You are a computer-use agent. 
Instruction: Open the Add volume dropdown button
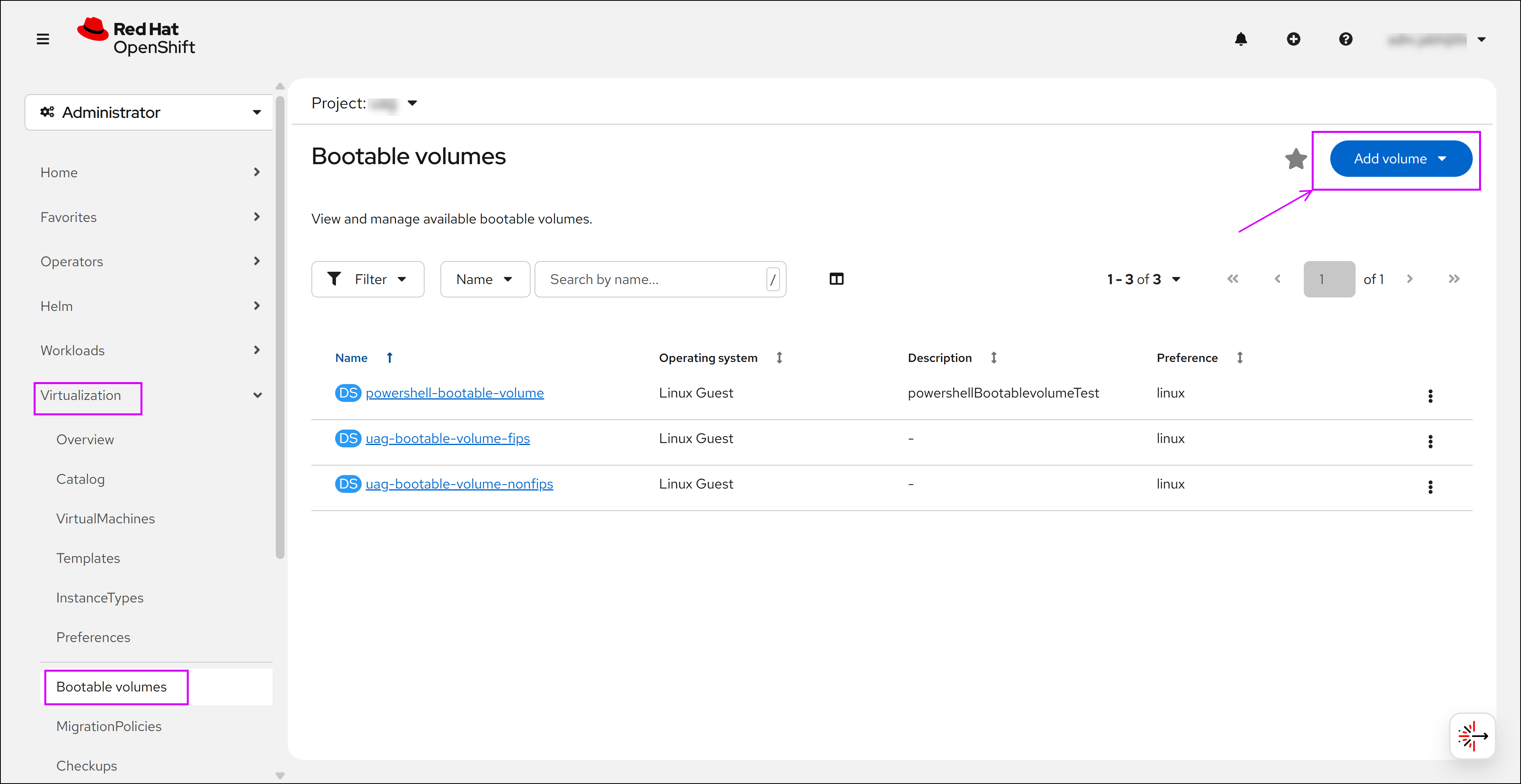point(1401,158)
